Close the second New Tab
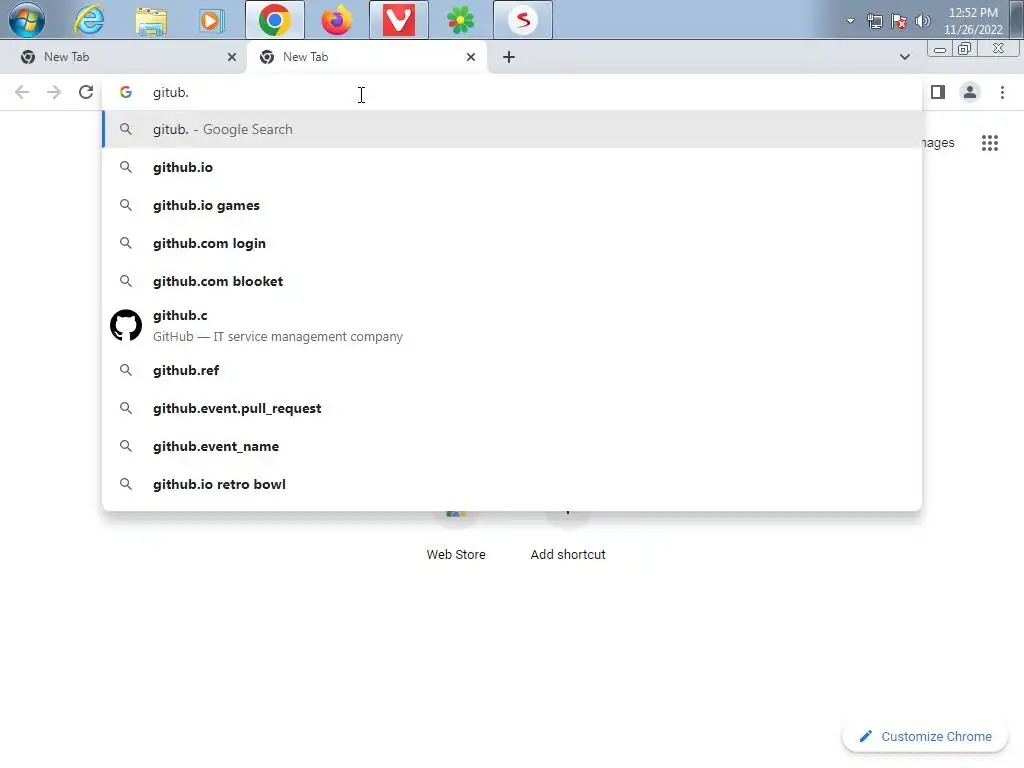Image resolution: width=1024 pixels, height=768 pixels. [x=471, y=57]
